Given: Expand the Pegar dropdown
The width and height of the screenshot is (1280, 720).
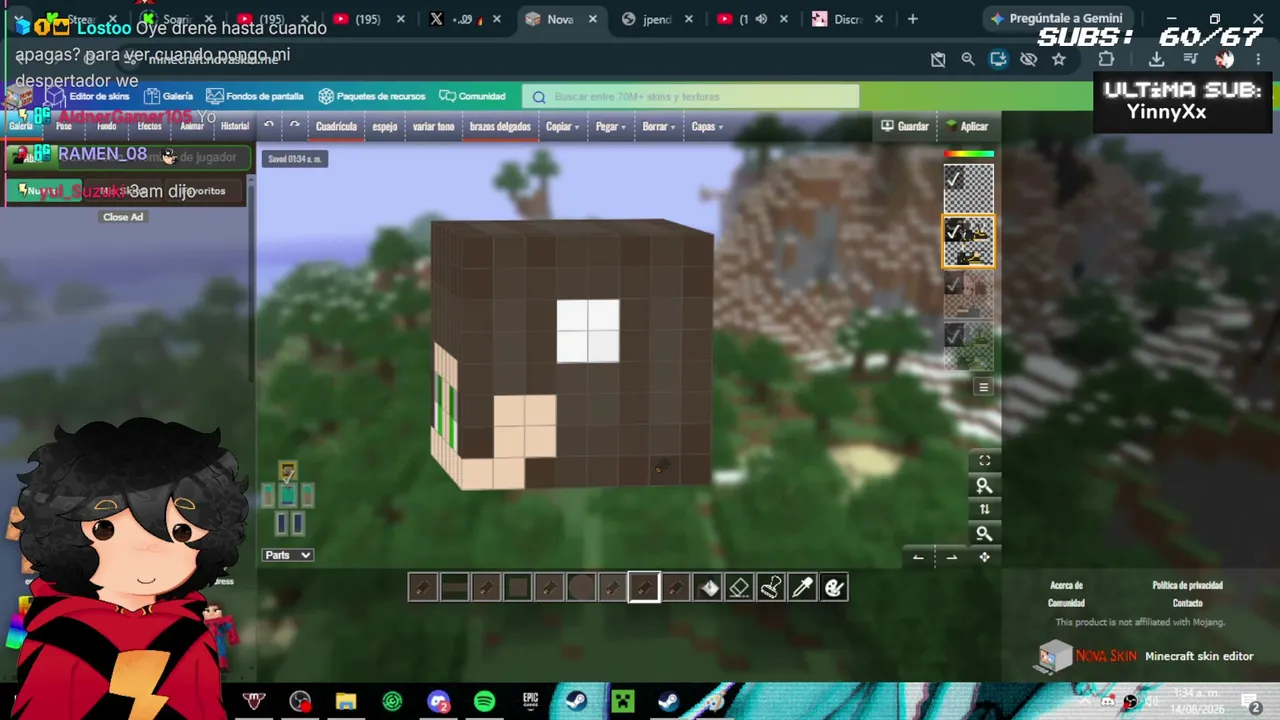Looking at the screenshot, I should pyautogui.click(x=611, y=126).
